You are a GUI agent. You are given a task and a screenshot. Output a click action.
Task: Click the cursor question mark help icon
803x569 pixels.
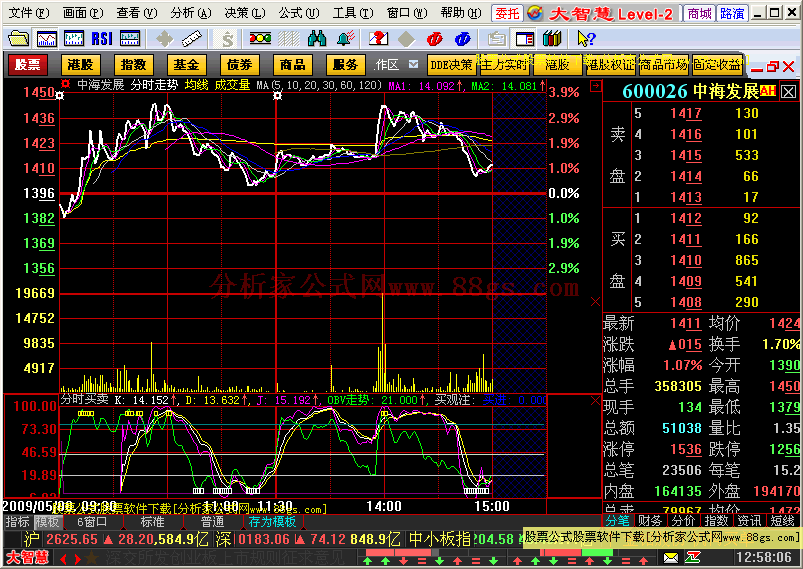tap(586, 38)
